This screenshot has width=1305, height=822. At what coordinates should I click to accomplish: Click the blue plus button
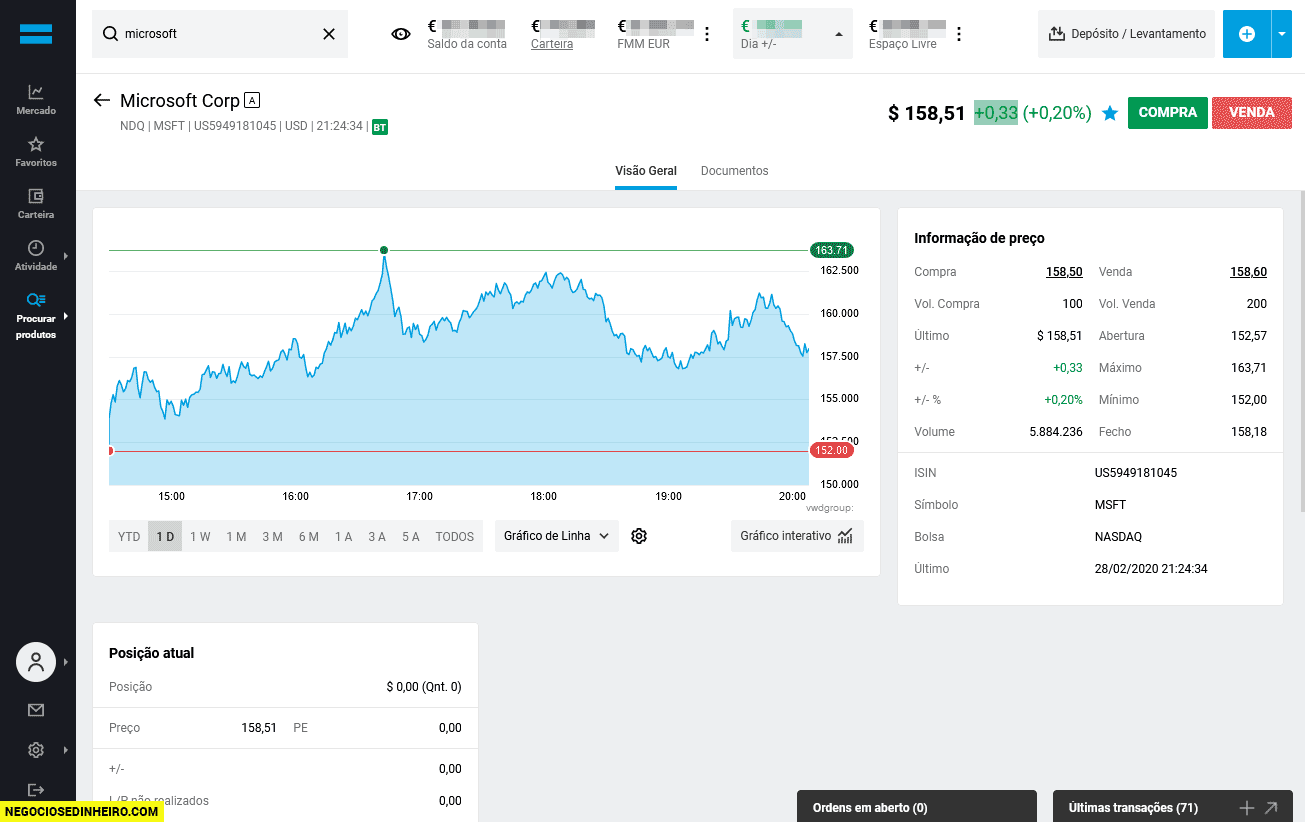point(1247,34)
